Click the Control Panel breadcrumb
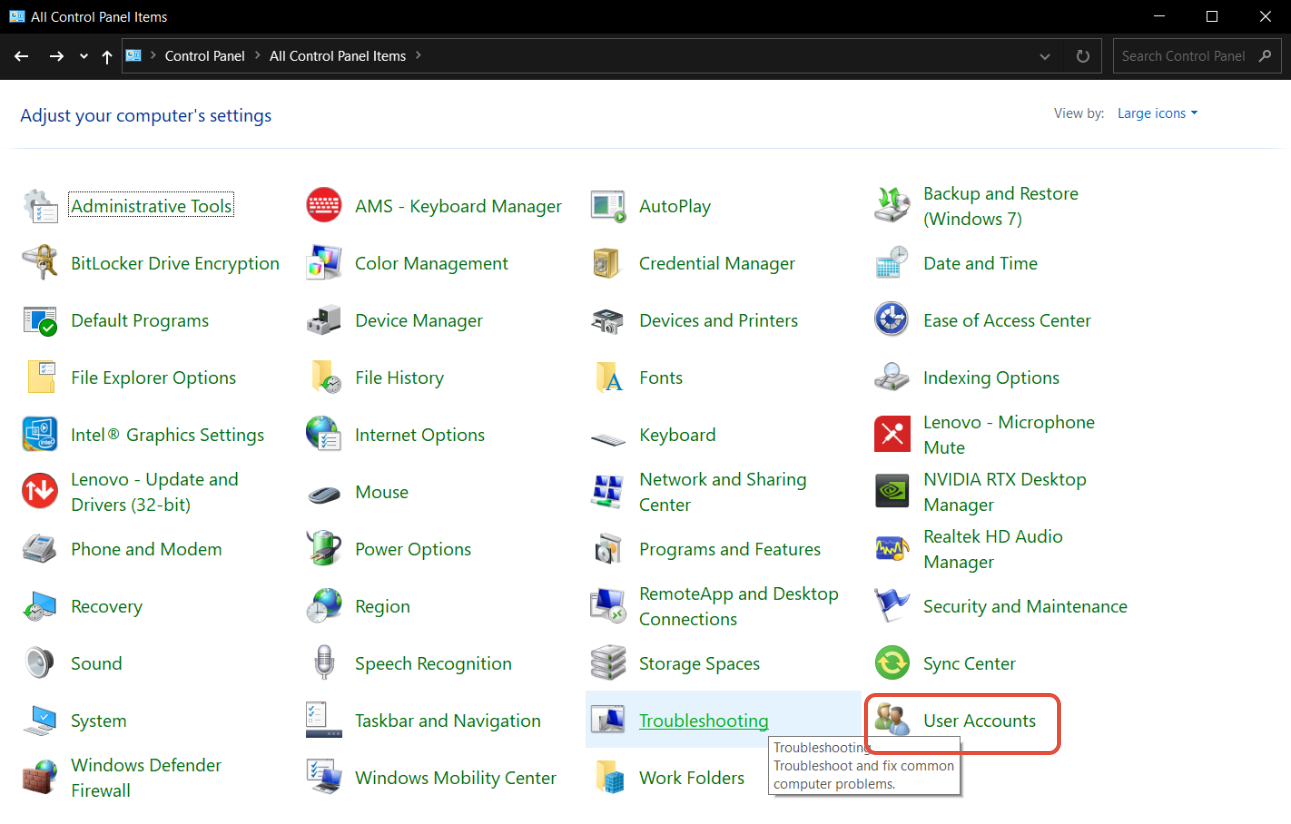This screenshot has width=1291, height=824. click(x=205, y=56)
